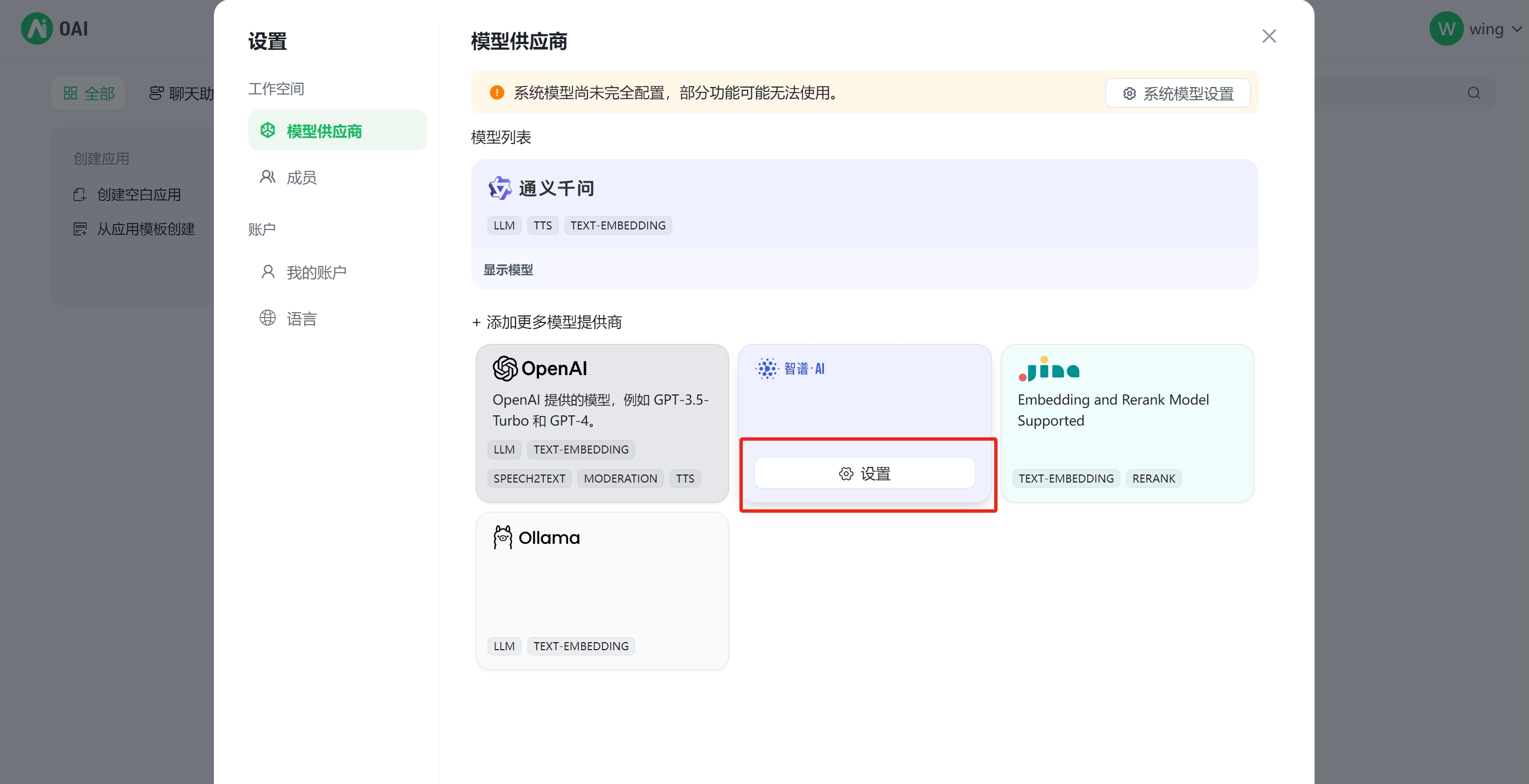Click MODERATION tag on OpenAI card
Viewport: 1529px width, 784px height.
point(620,478)
